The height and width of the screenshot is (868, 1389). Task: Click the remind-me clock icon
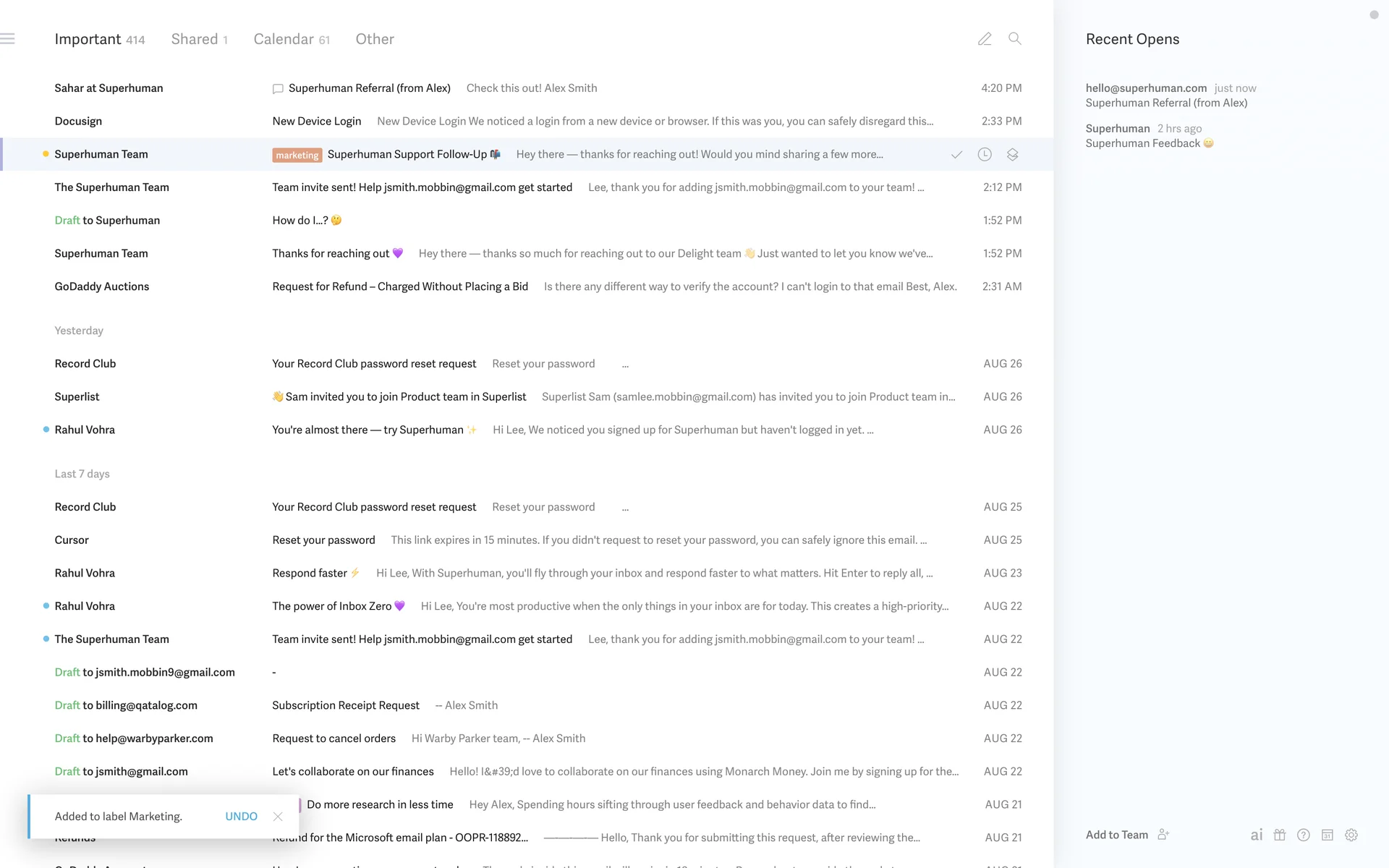985,155
